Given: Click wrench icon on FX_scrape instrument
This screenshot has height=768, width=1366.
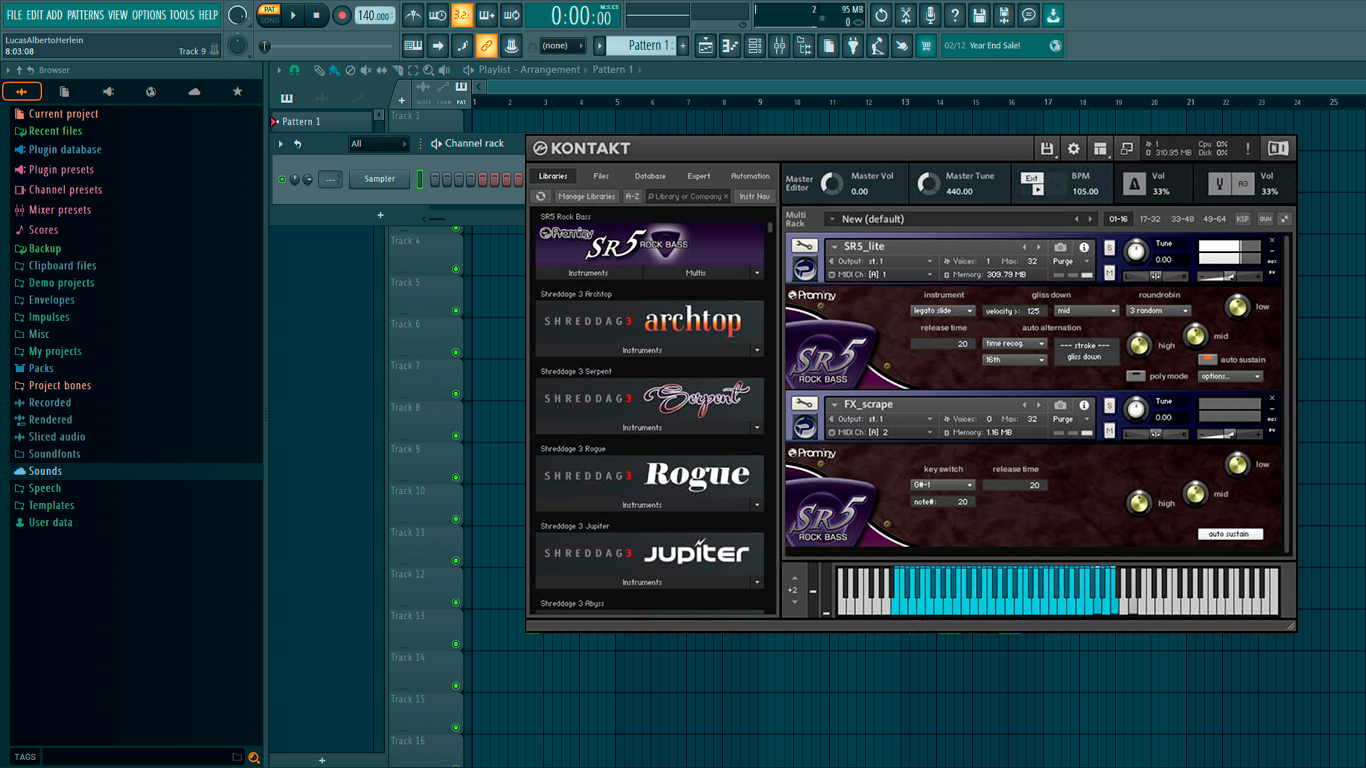Looking at the screenshot, I should (x=804, y=404).
